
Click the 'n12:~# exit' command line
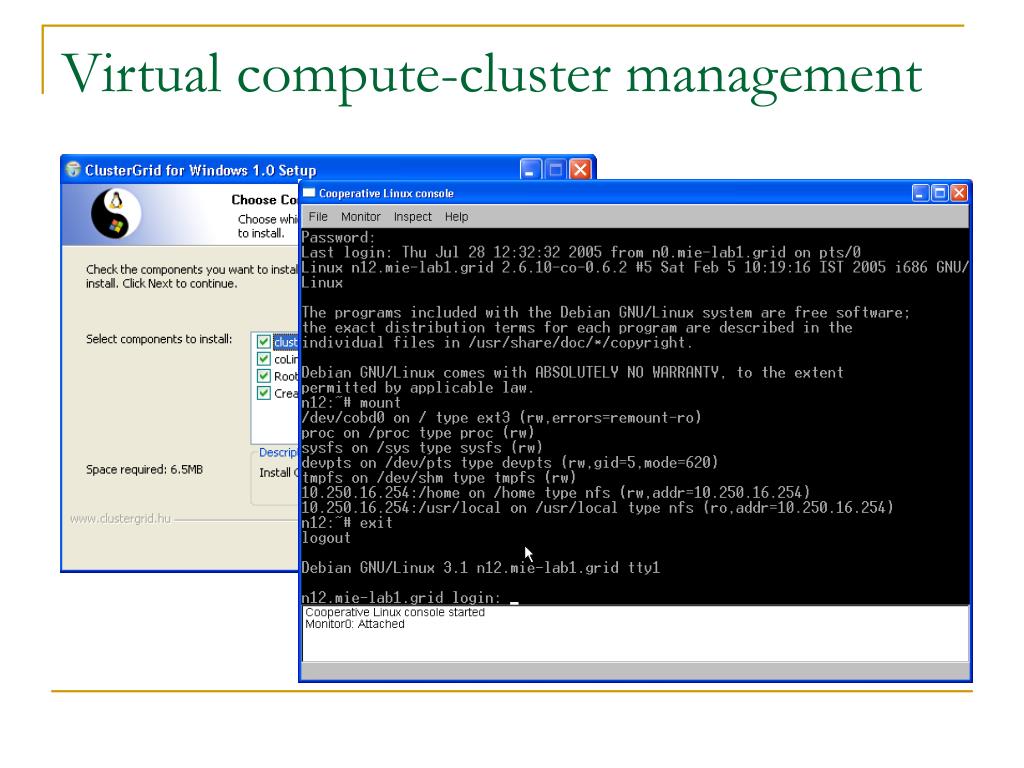tap(347, 523)
